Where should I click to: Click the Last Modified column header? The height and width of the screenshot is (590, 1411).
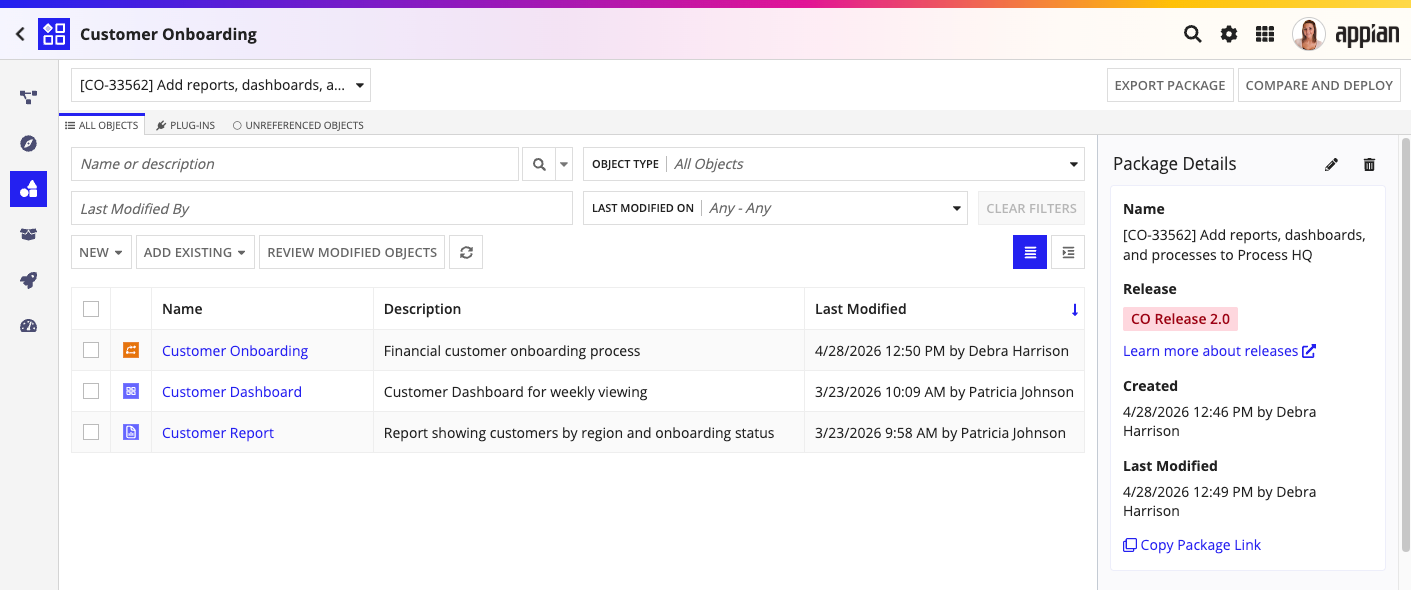pos(860,309)
